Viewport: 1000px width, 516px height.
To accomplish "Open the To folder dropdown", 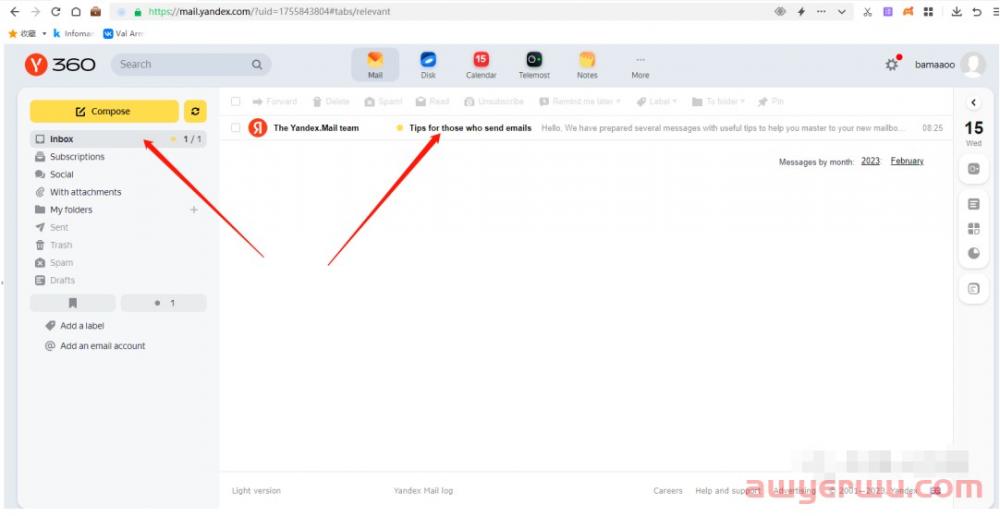I will [x=720, y=101].
